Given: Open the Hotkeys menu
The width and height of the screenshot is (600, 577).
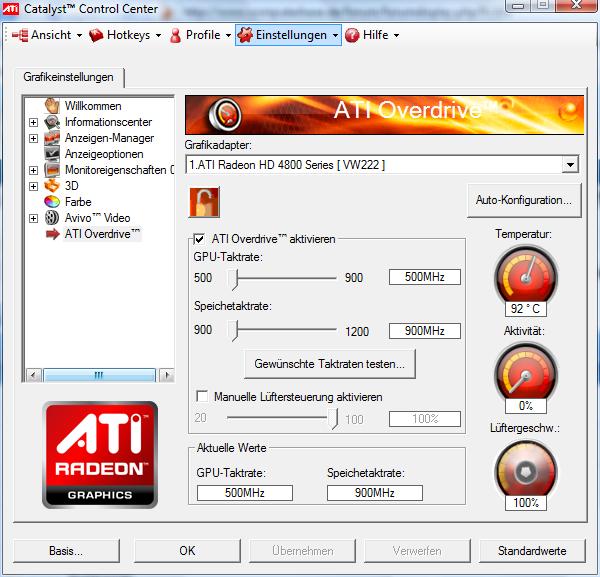Looking at the screenshot, I should [x=125, y=35].
